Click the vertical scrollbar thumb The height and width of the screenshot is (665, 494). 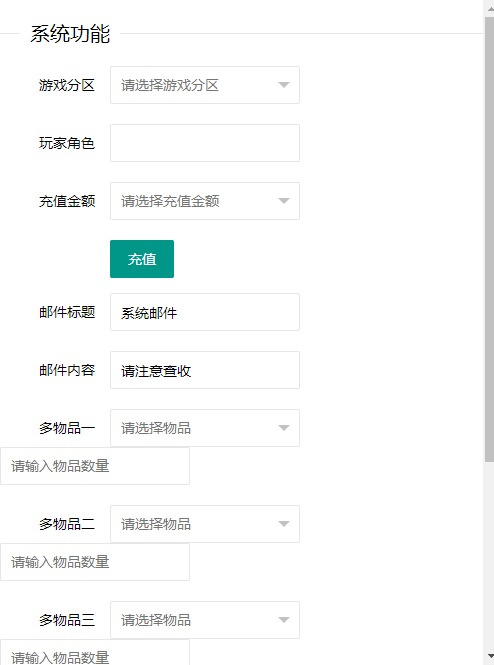[489, 240]
